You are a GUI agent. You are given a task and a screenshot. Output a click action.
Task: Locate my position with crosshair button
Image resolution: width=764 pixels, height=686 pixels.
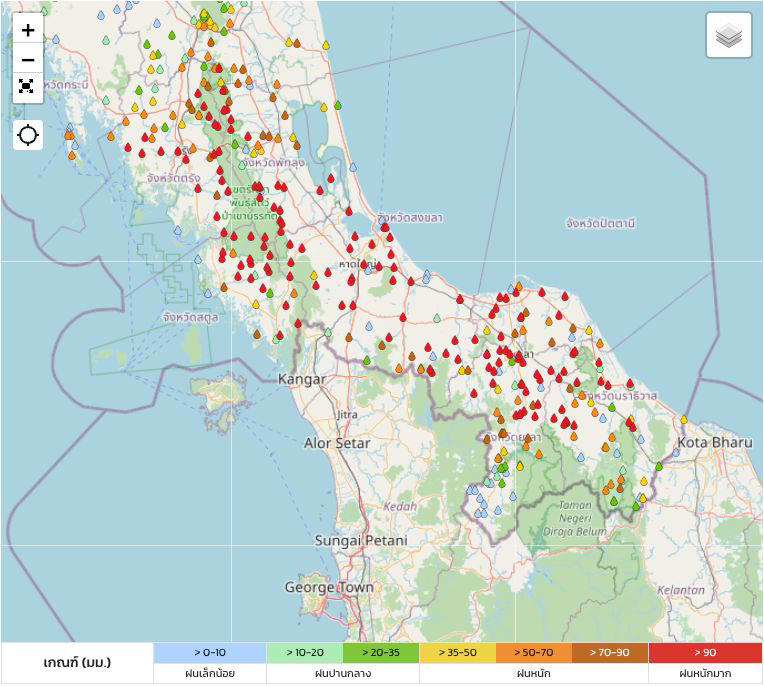[x=28, y=135]
